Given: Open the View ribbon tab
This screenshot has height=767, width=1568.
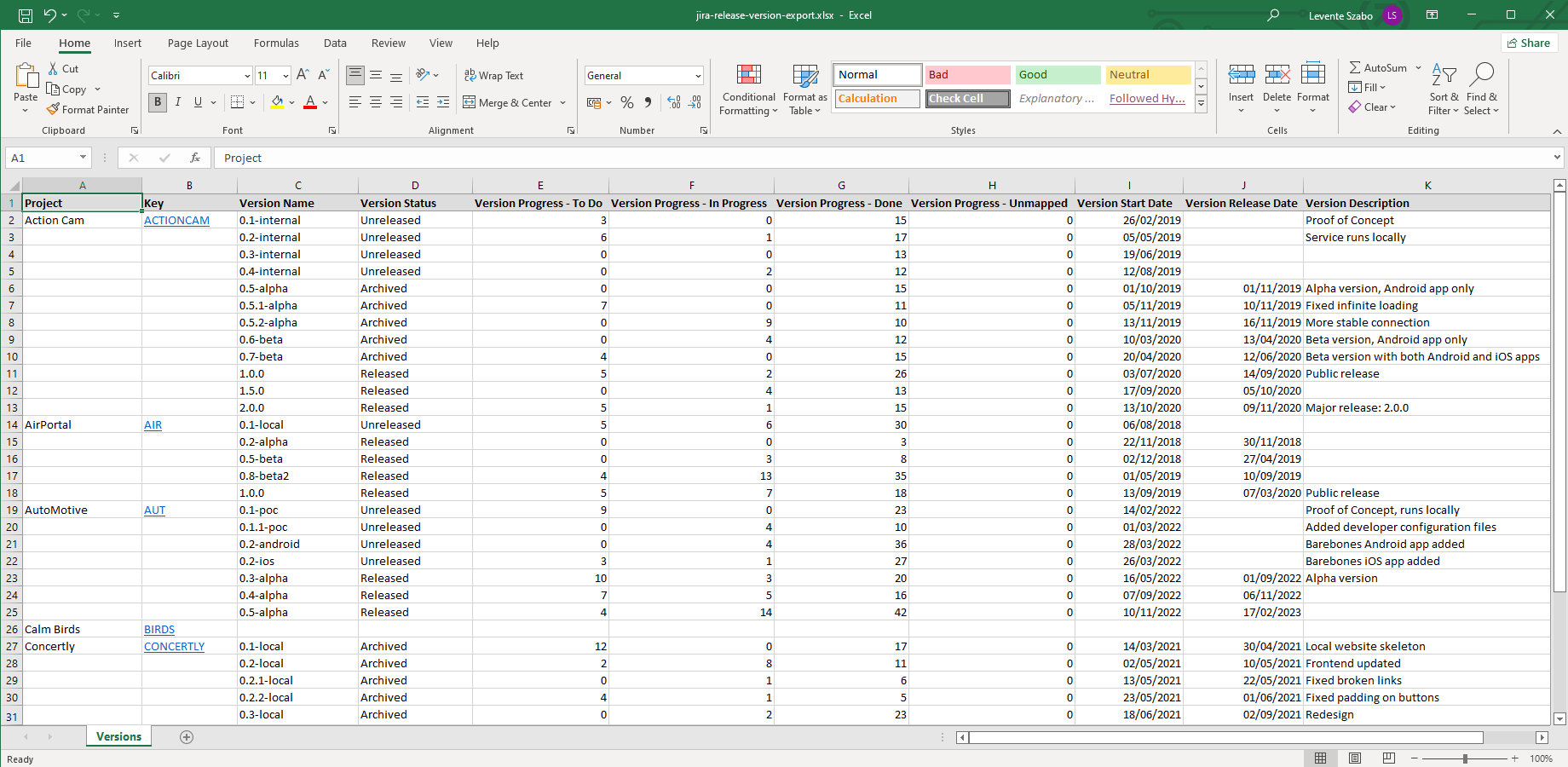Looking at the screenshot, I should (441, 43).
